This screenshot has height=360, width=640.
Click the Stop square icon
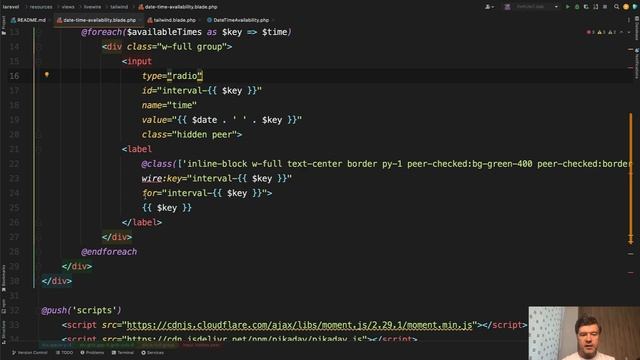(605, 7)
